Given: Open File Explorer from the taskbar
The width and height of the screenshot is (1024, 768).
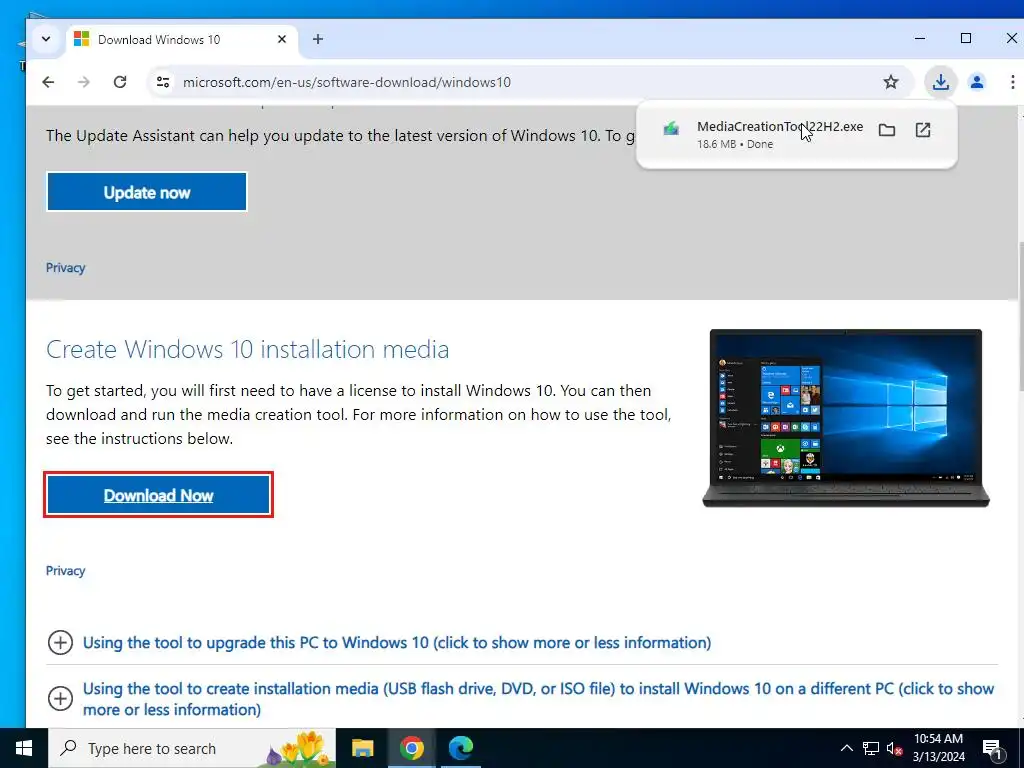Looking at the screenshot, I should click(362, 748).
